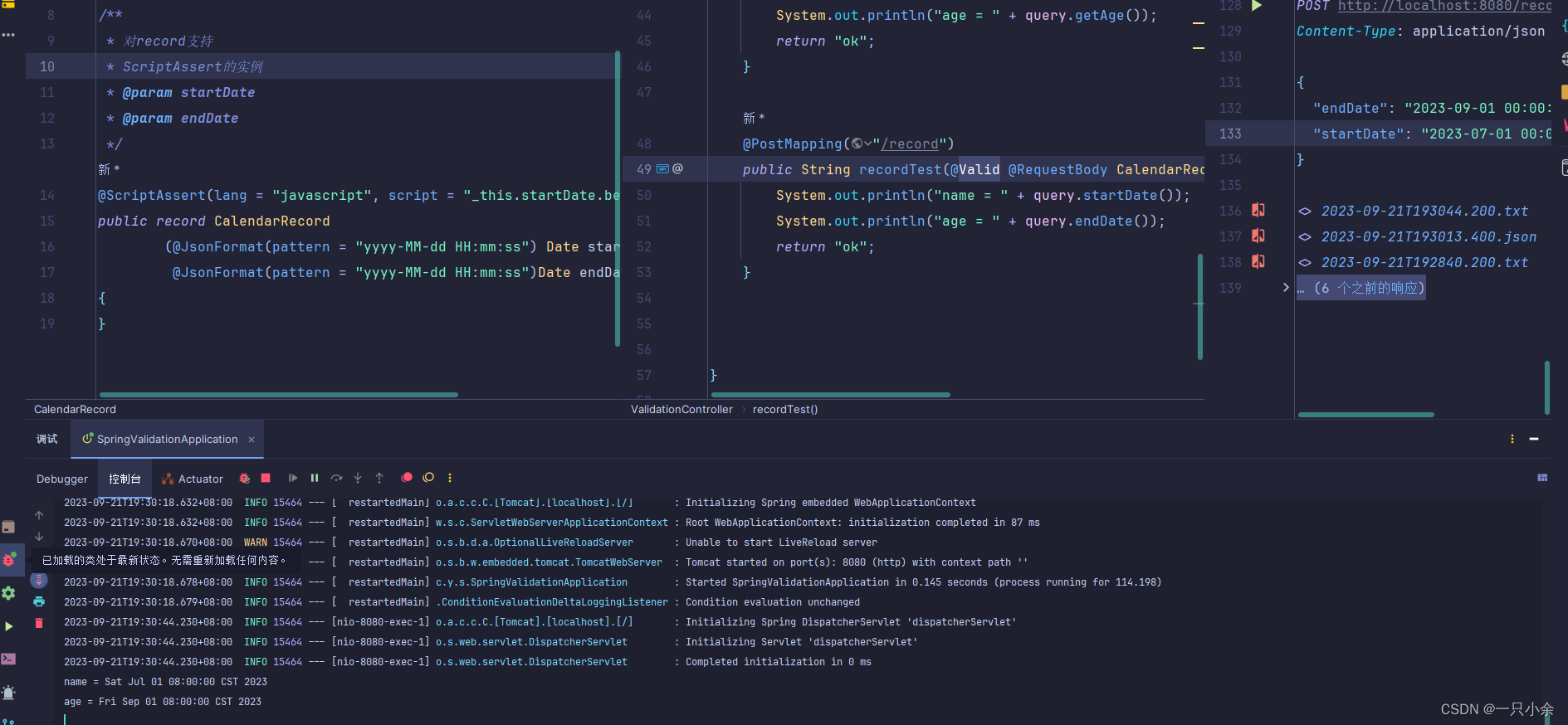Image resolution: width=1568 pixels, height=725 pixels.
Task: Click the 新 * author hint above @ScriptAssert
Action: pos(109,169)
